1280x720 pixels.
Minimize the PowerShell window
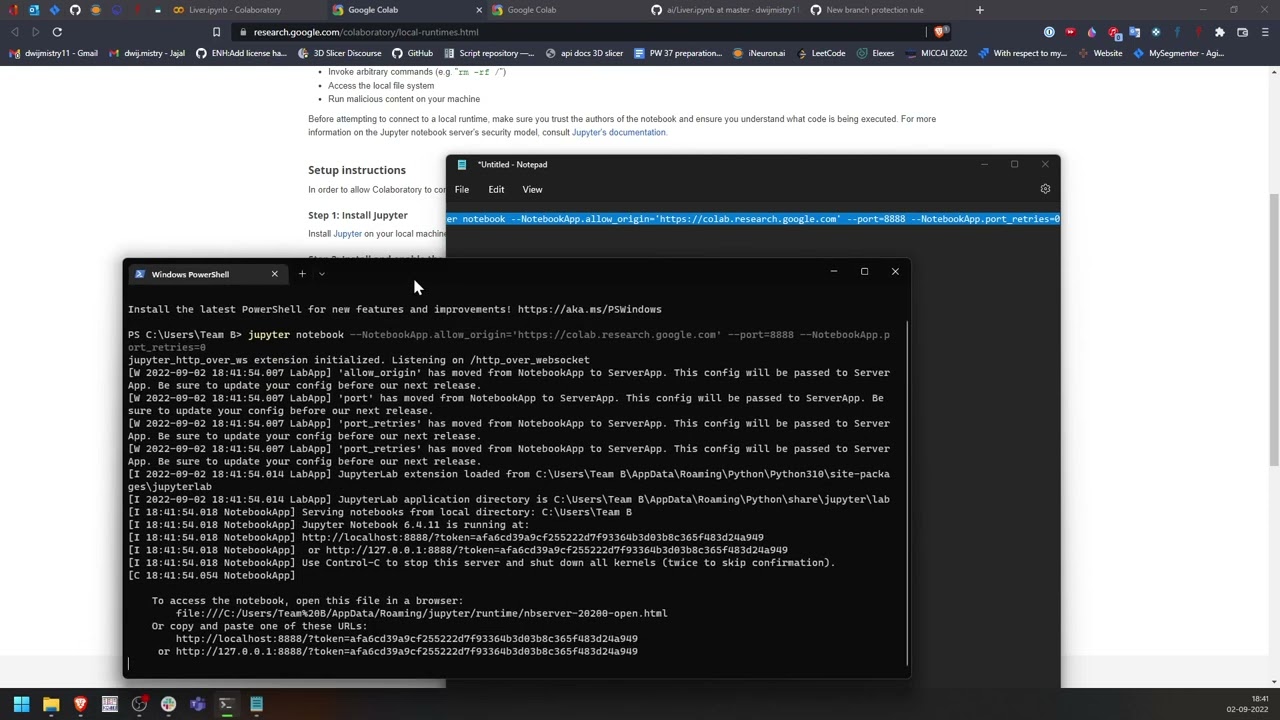point(833,271)
